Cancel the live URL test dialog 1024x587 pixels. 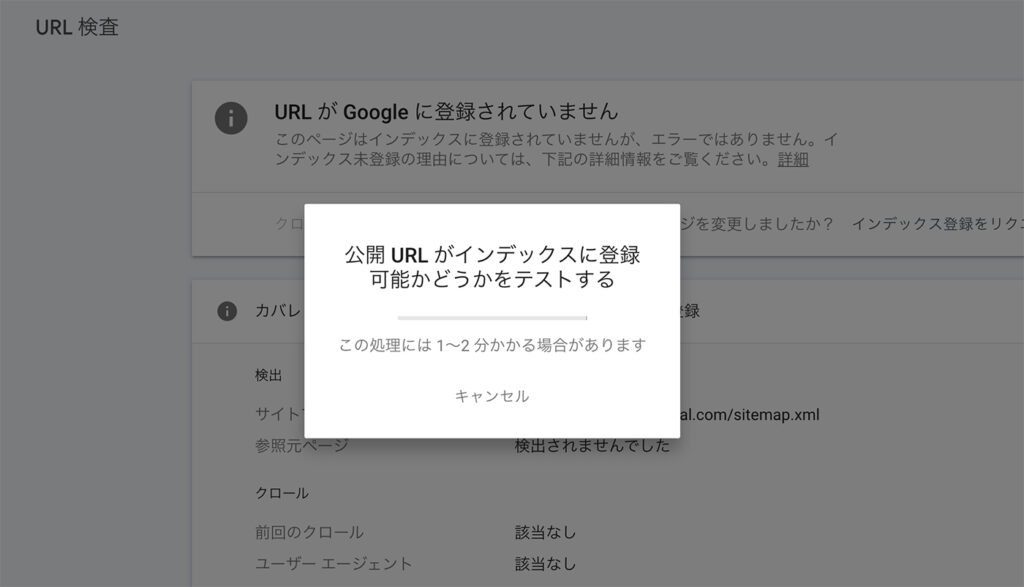pos(492,396)
